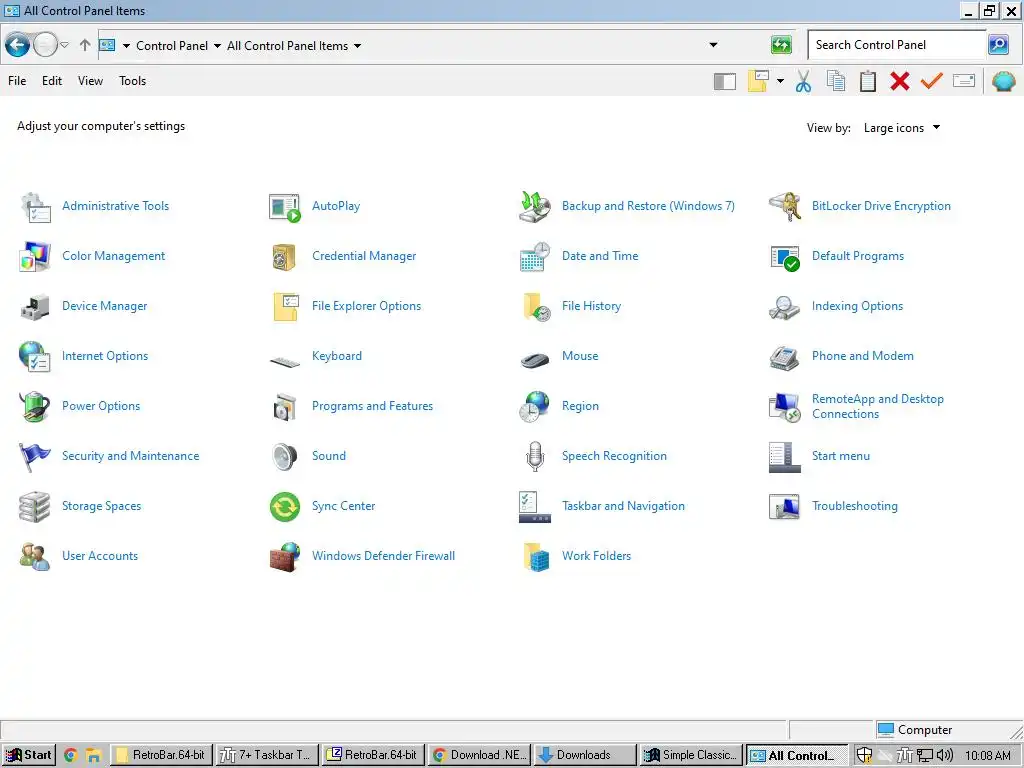Switch to Simple Classic taskbar window
The width and height of the screenshot is (1024, 768).
tap(692, 756)
